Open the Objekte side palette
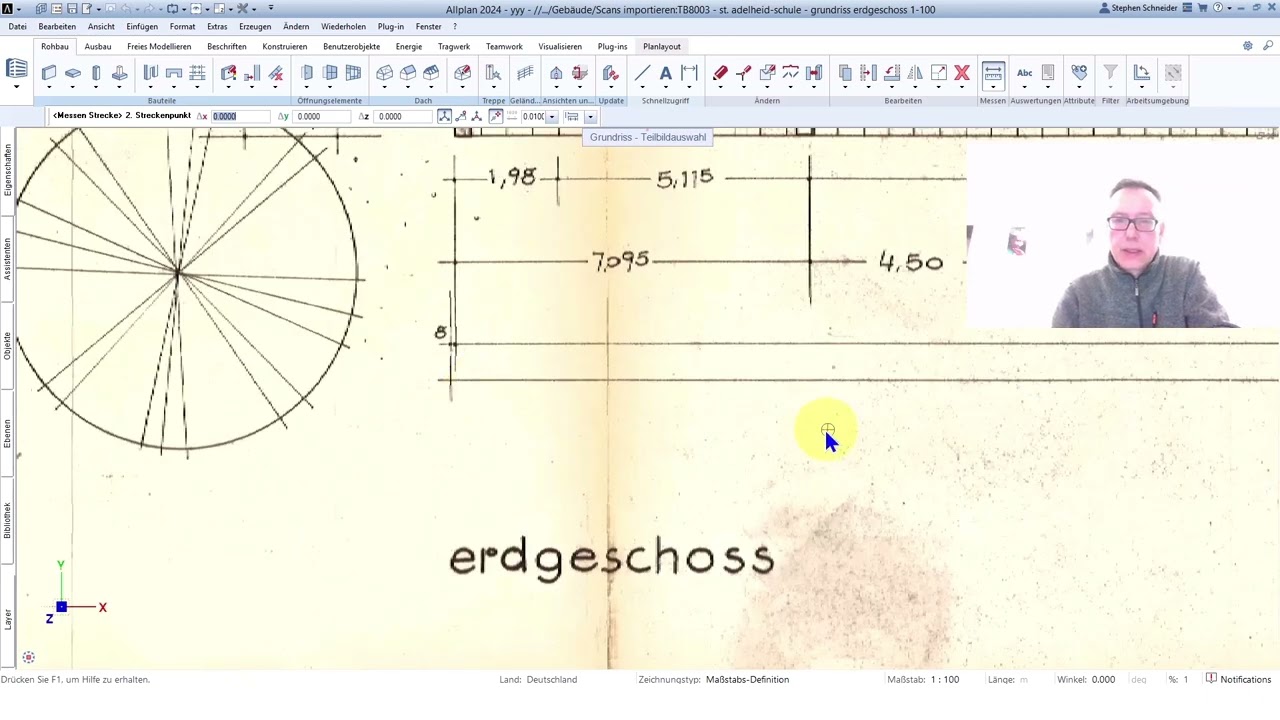The height and width of the screenshot is (720, 1280). (x=7, y=345)
